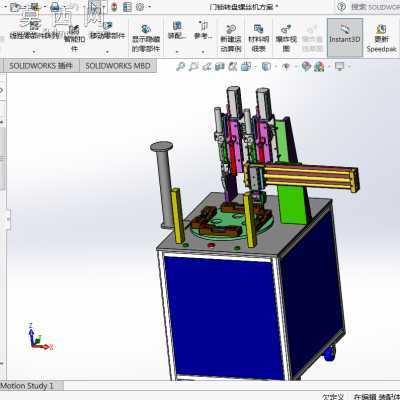Expand Apply Scene dropdown arrow

tap(329, 67)
